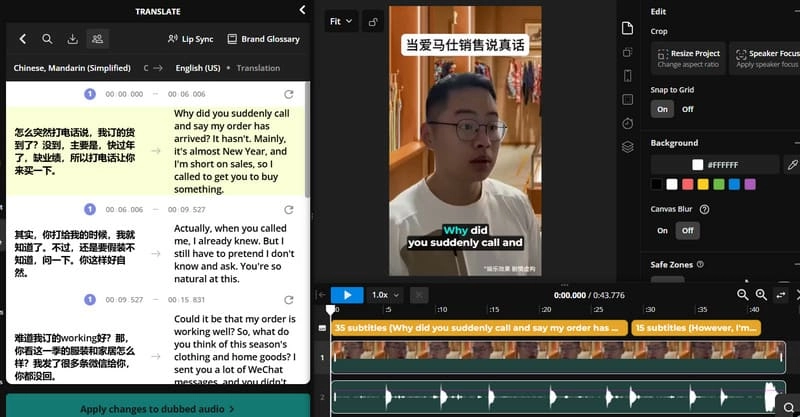Viewport: 800px width, 417px height.
Task: Open Safe Zones help icon
Action: (701, 264)
